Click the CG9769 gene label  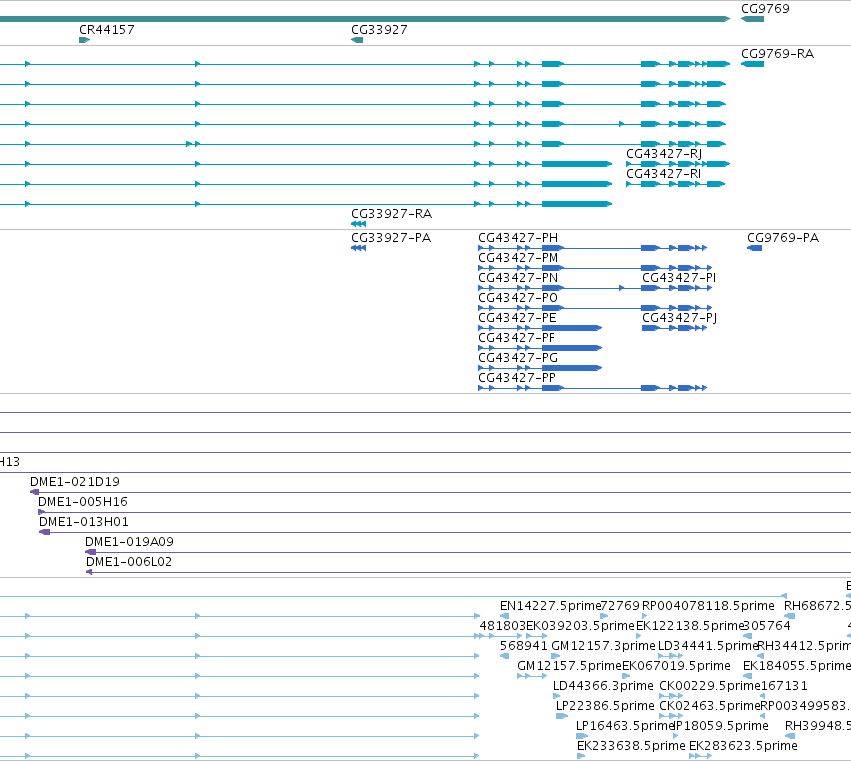pyautogui.click(x=765, y=9)
